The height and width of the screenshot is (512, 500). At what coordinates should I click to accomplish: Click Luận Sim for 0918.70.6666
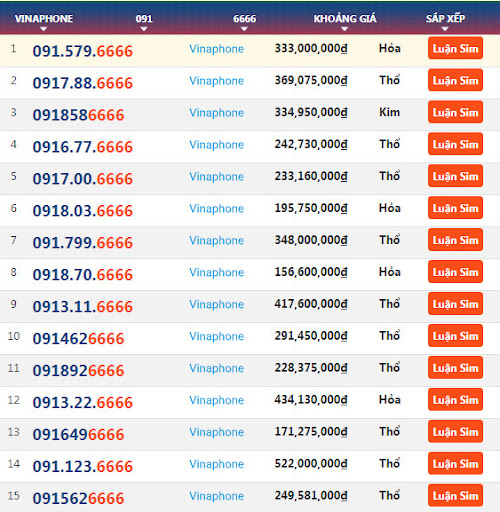point(455,272)
